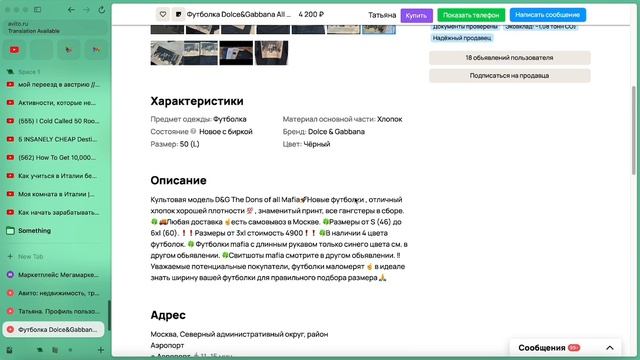This screenshot has width=640, height=360.
Task: Open the pinned YouTube favorite tile
Action: coord(14,50)
